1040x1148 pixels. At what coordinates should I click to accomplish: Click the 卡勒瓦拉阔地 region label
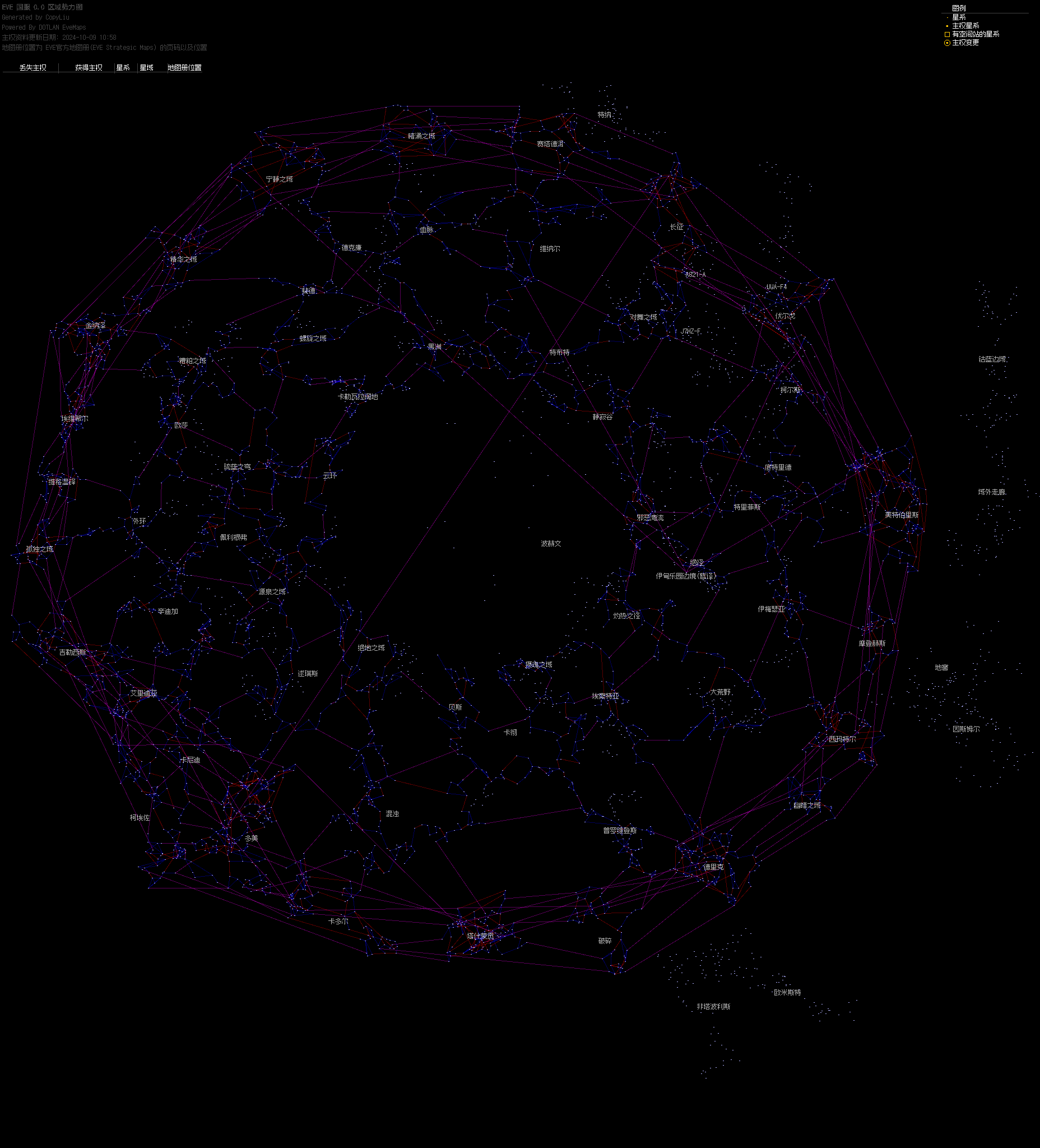pyautogui.click(x=357, y=397)
